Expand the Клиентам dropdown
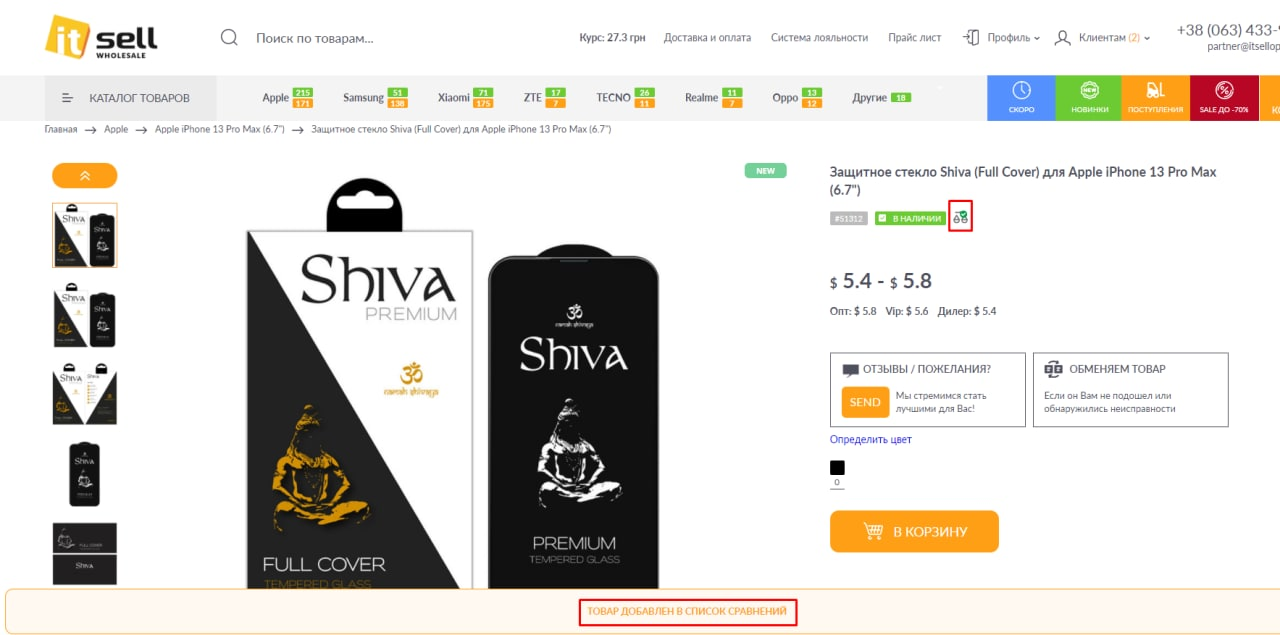The image size is (1280, 635). [x=1102, y=38]
